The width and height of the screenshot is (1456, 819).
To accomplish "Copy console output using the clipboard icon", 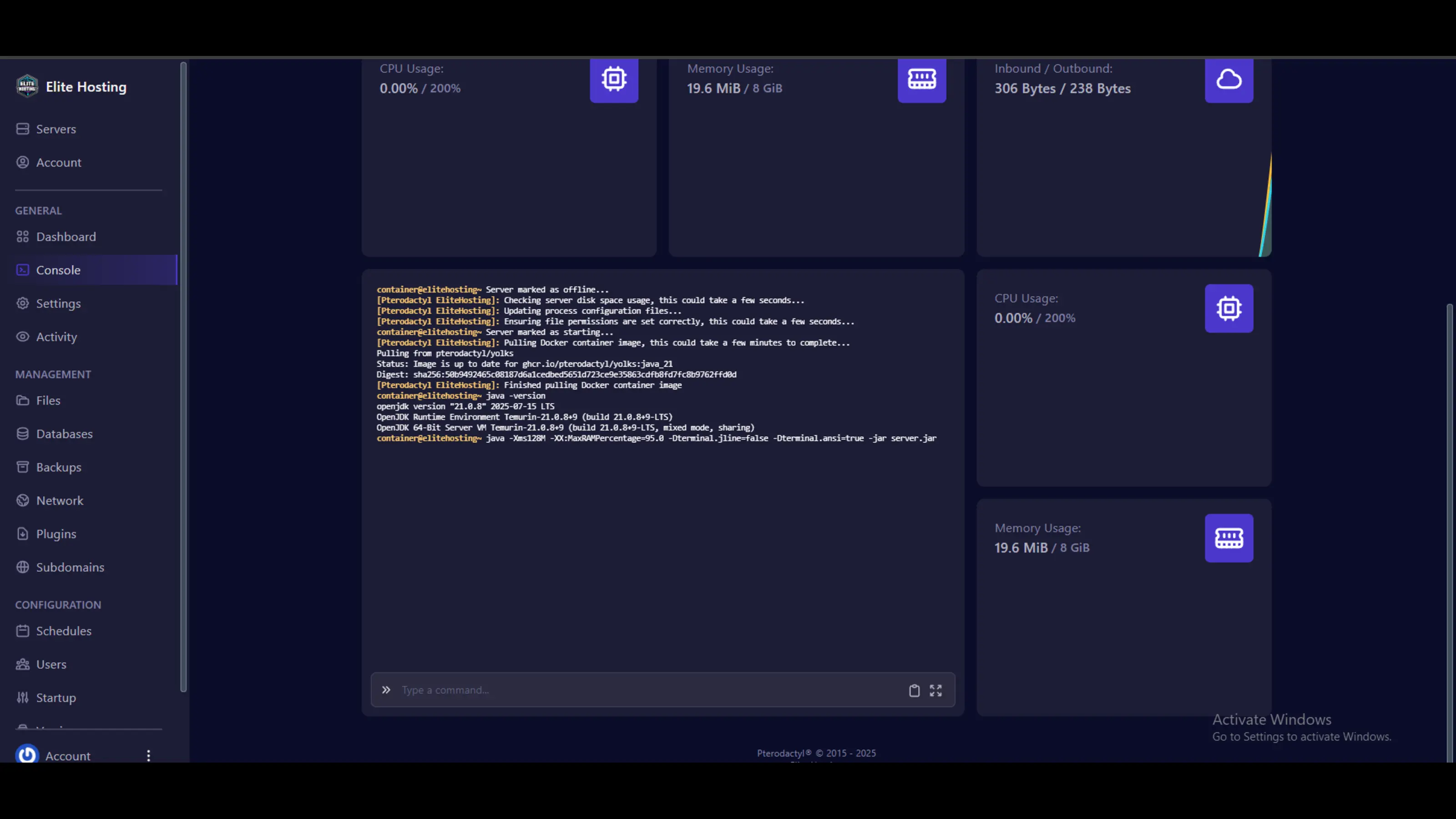I will pyautogui.click(x=915, y=690).
